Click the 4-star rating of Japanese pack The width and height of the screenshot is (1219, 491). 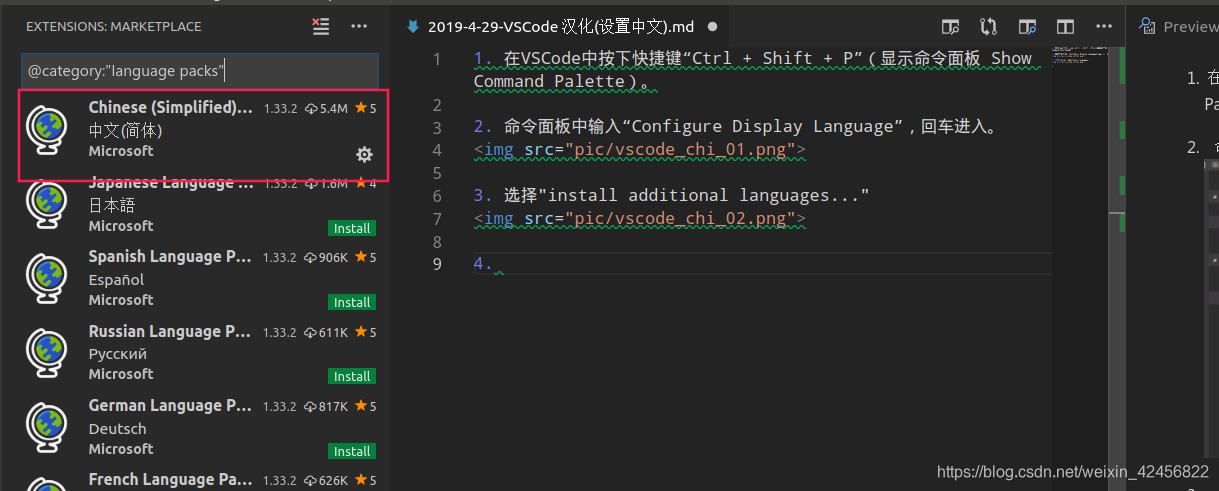coord(366,183)
